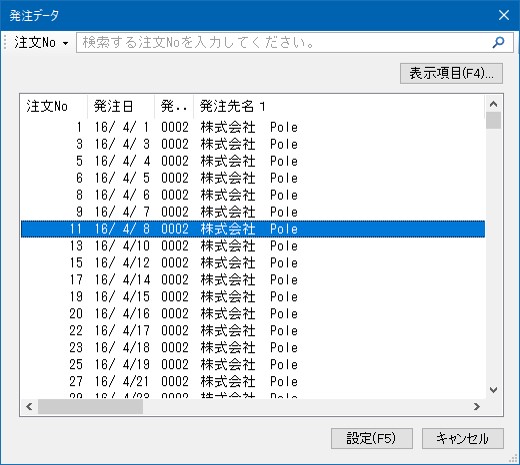Click the 発注先名 1 column header
Viewport: 520px width, 465px height.
[339, 107]
